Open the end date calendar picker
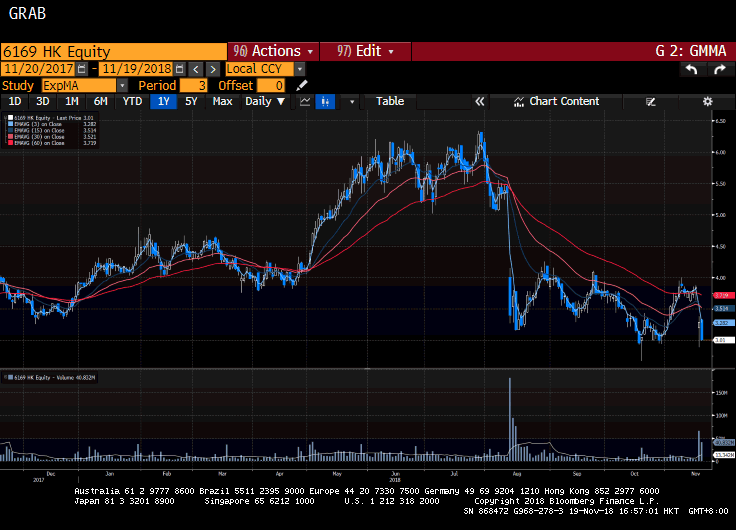Viewport: 736px width, 530px height. tap(179, 69)
